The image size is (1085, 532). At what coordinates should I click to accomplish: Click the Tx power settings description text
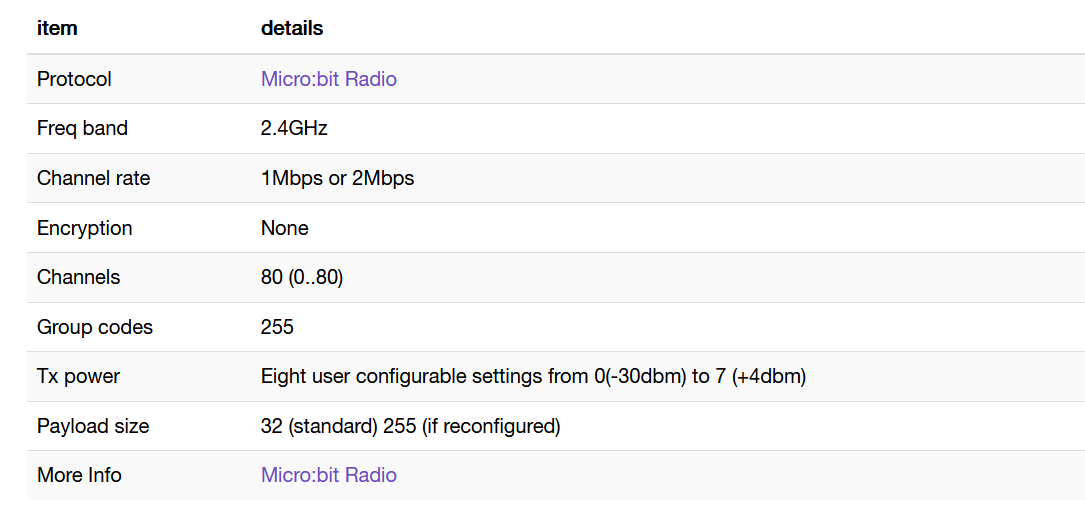[x=533, y=376]
